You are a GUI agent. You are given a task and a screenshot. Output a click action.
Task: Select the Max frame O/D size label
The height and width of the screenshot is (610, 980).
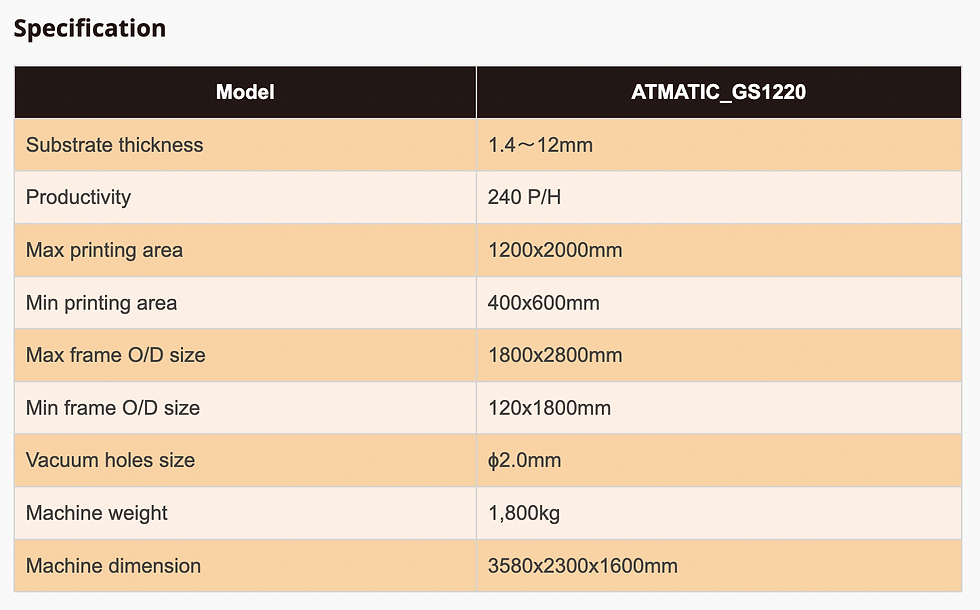[x=115, y=355]
